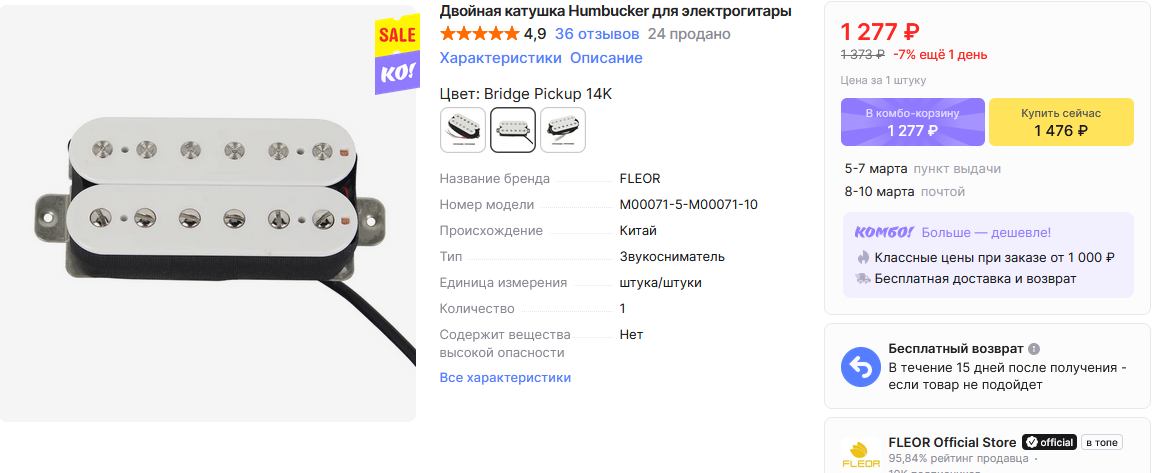Open the Описание section
Image resolution: width=1159 pixels, height=473 pixels.
tap(606, 58)
